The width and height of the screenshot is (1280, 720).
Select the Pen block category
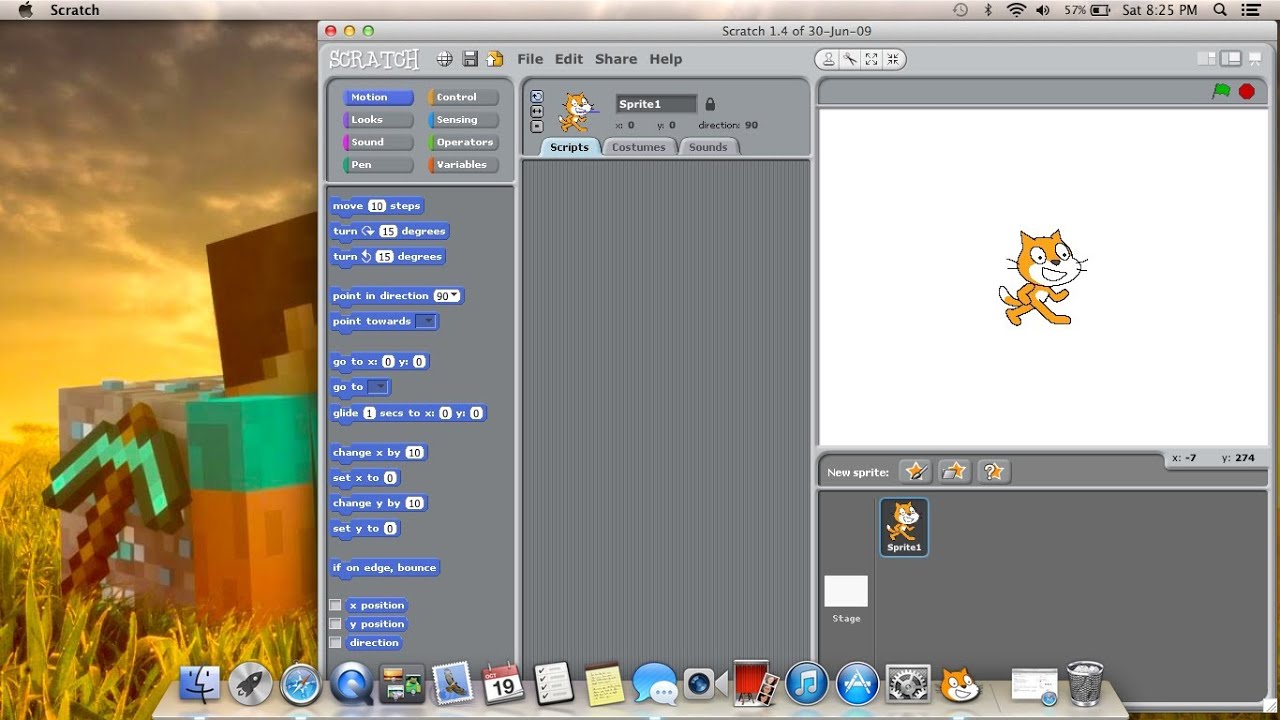click(x=377, y=165)
